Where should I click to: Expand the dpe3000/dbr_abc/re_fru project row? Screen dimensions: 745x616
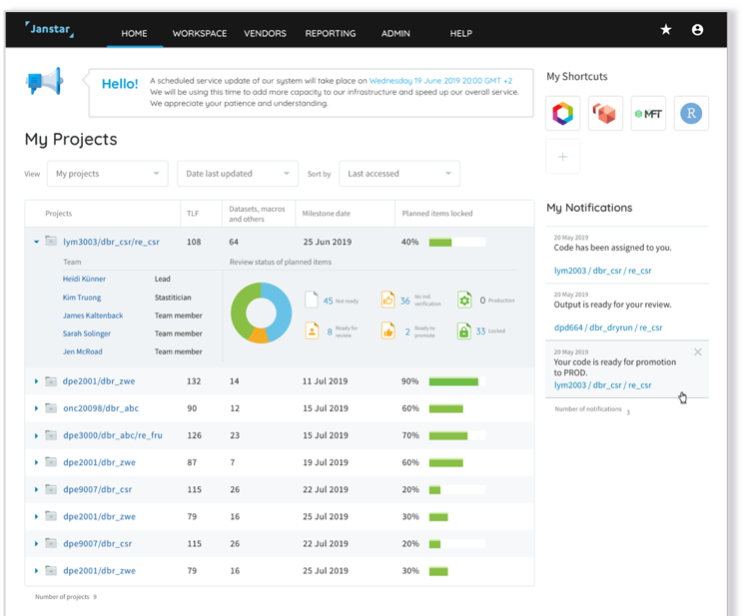(36, 435)
